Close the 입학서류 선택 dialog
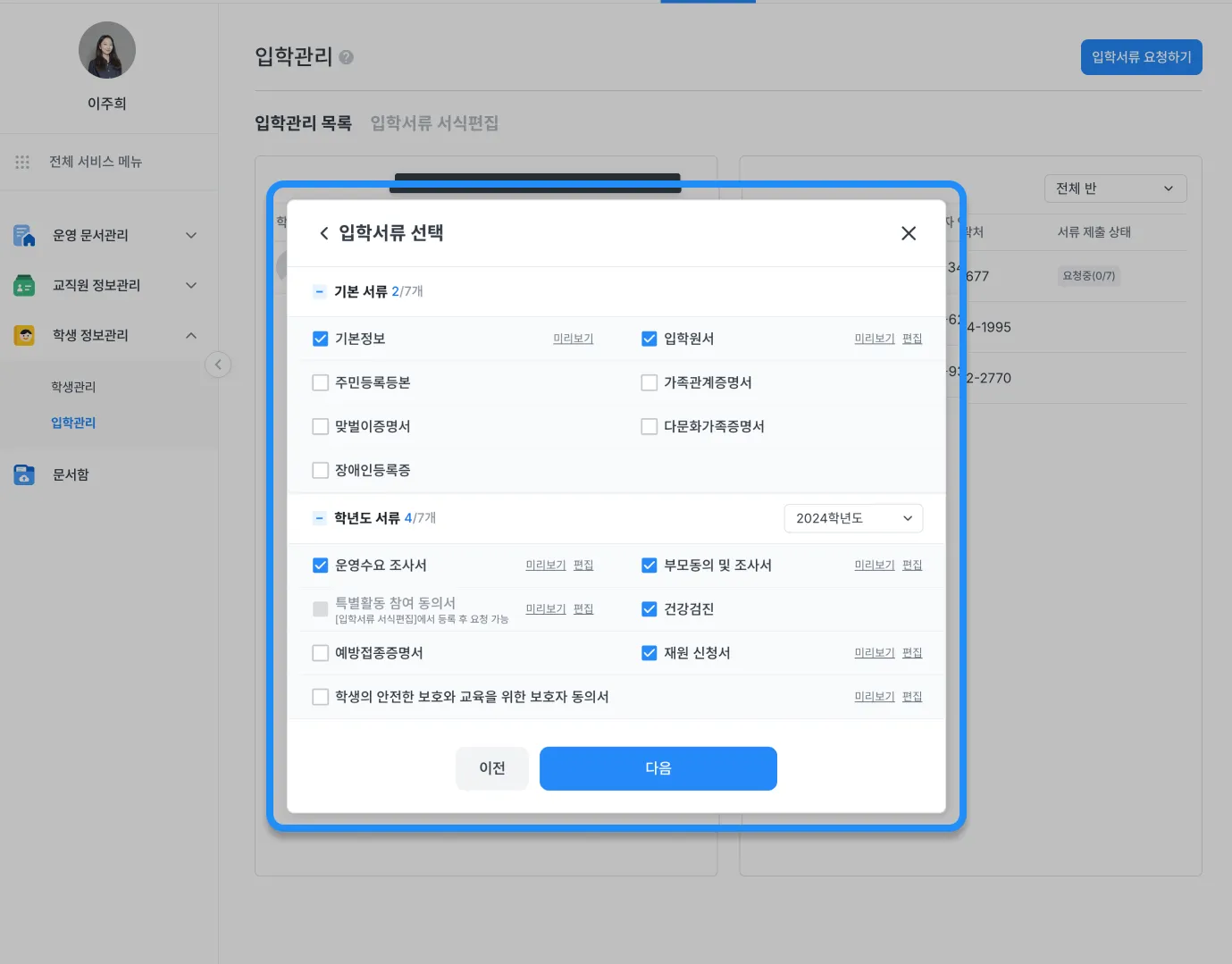This screenshot has height=964, width=1232. point(909,233)
